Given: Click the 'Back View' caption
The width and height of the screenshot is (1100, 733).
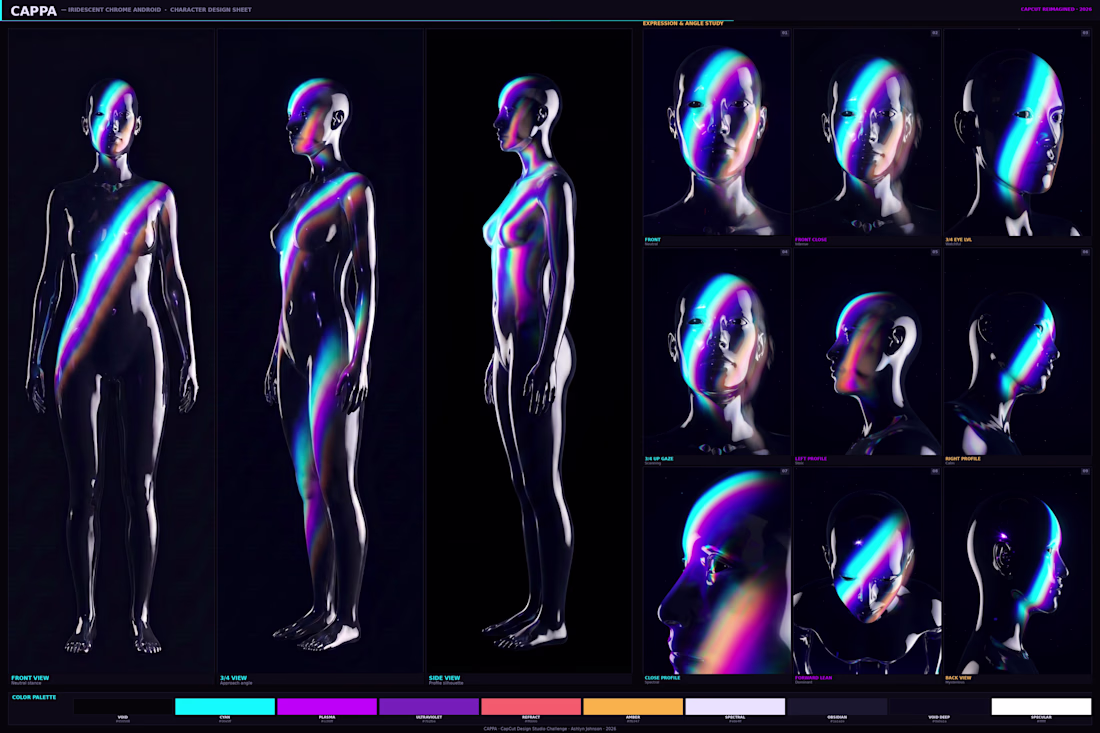Looking at the screenshot, I should 958,678.
